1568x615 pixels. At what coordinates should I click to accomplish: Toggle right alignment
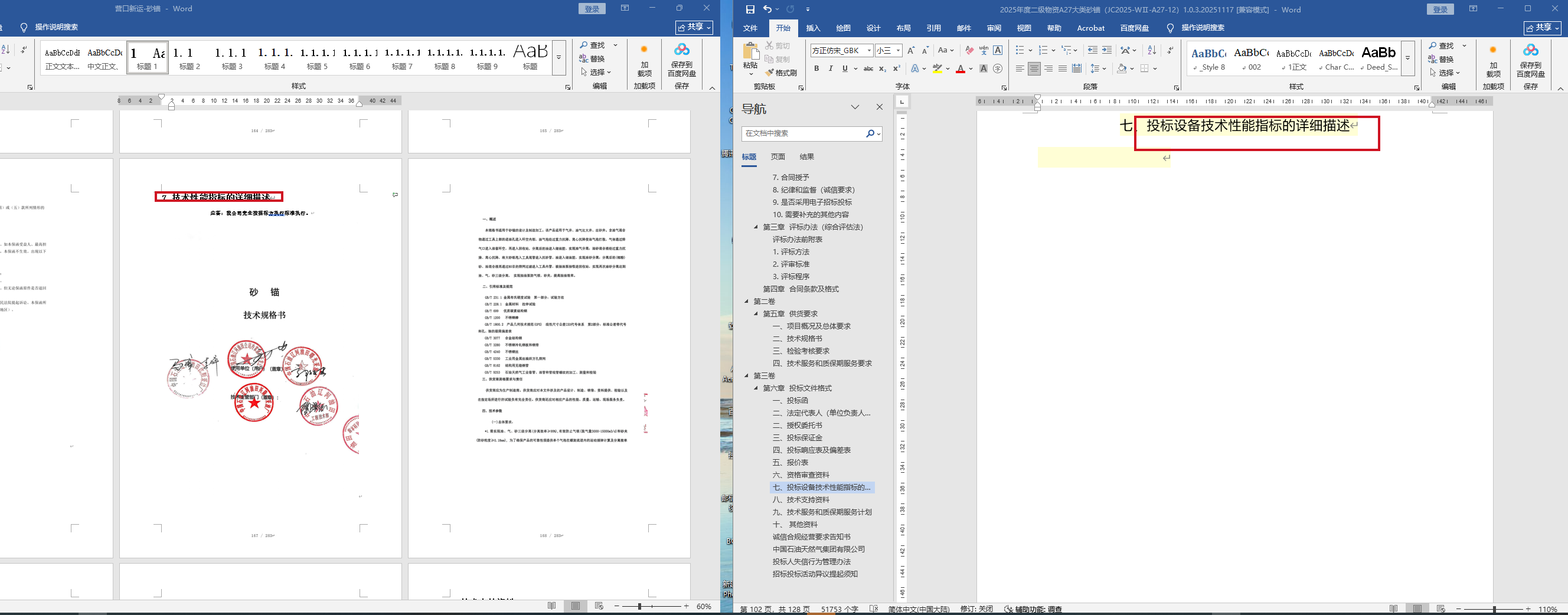click(1048, 68)
